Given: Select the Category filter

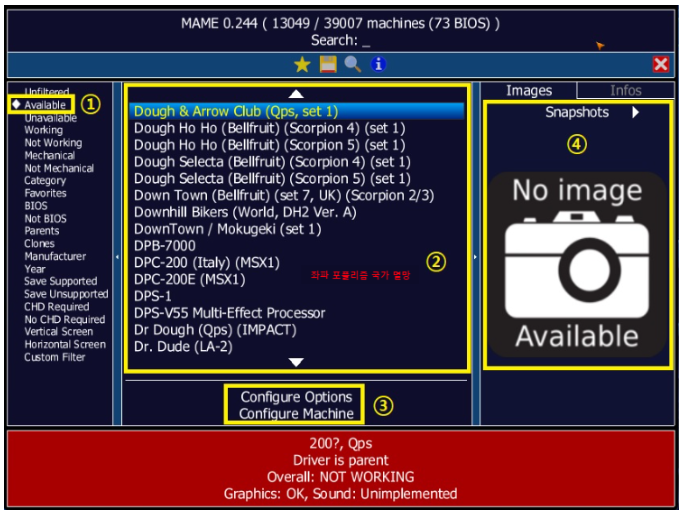Looking at the screenshot, I should coord(45,181).
